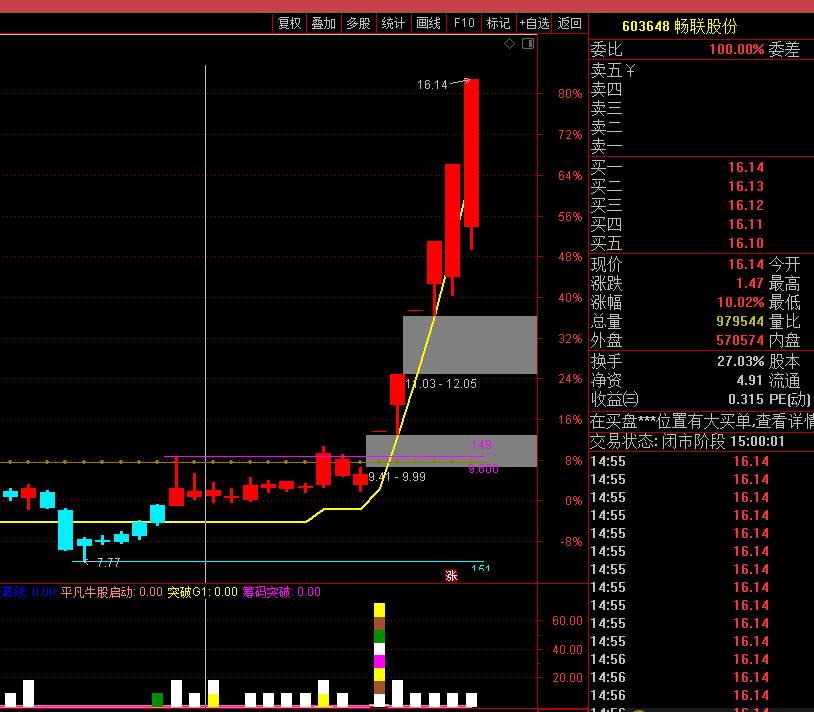Viewport: 814px width, 712px height.
Task: Click the 现价 current price value
Action: click(746, 264)
